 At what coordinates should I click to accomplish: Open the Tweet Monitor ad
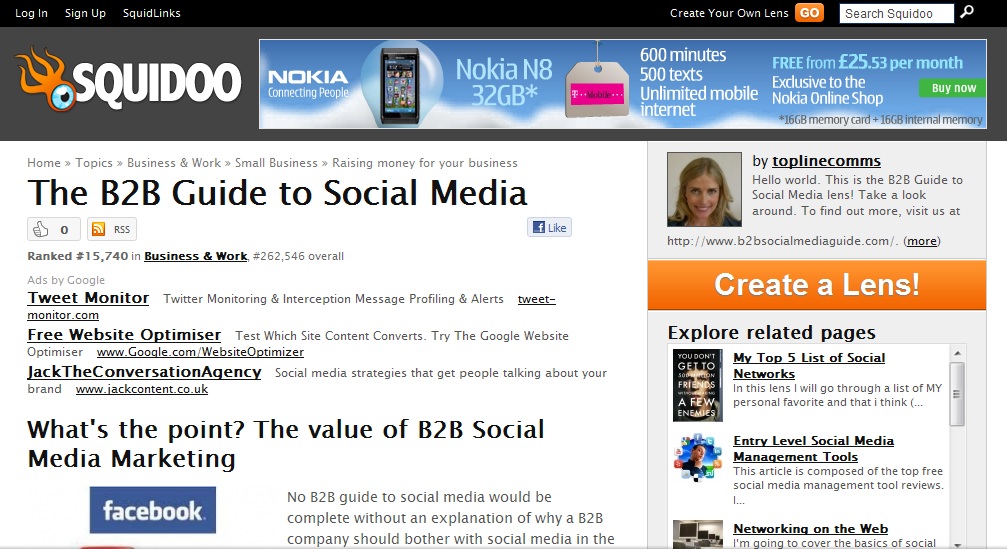coord(88,298)
